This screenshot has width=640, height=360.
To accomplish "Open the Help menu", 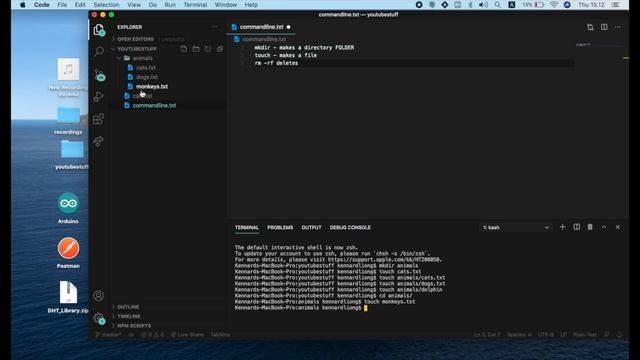I will tap(251, 5).
